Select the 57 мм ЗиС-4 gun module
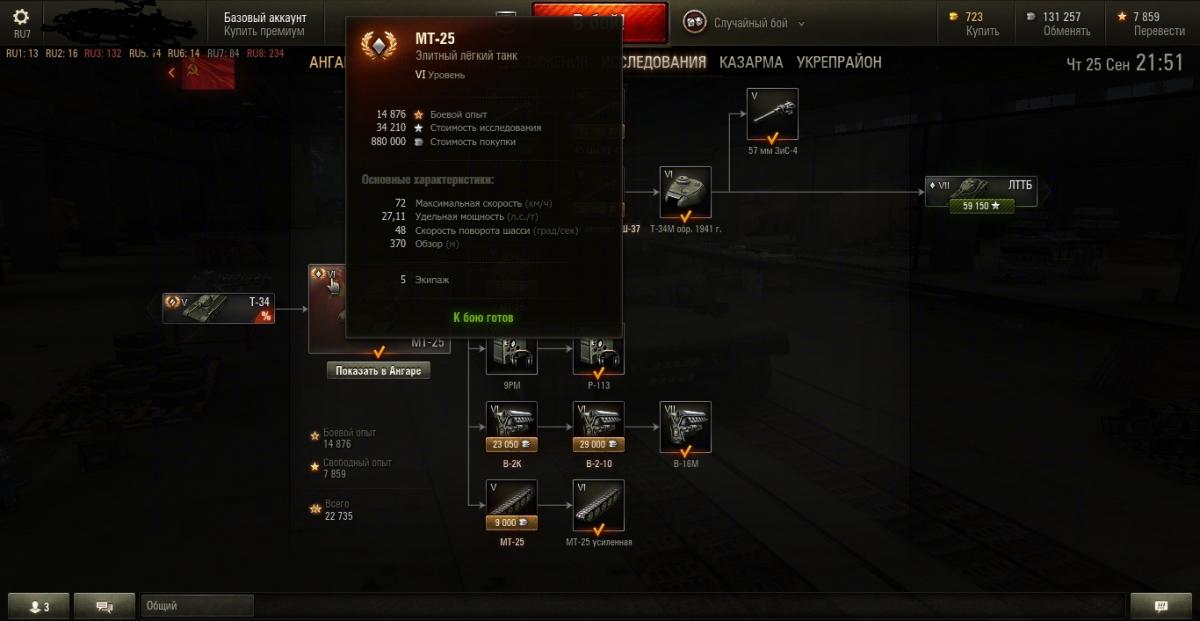 (x=772, y=114)
